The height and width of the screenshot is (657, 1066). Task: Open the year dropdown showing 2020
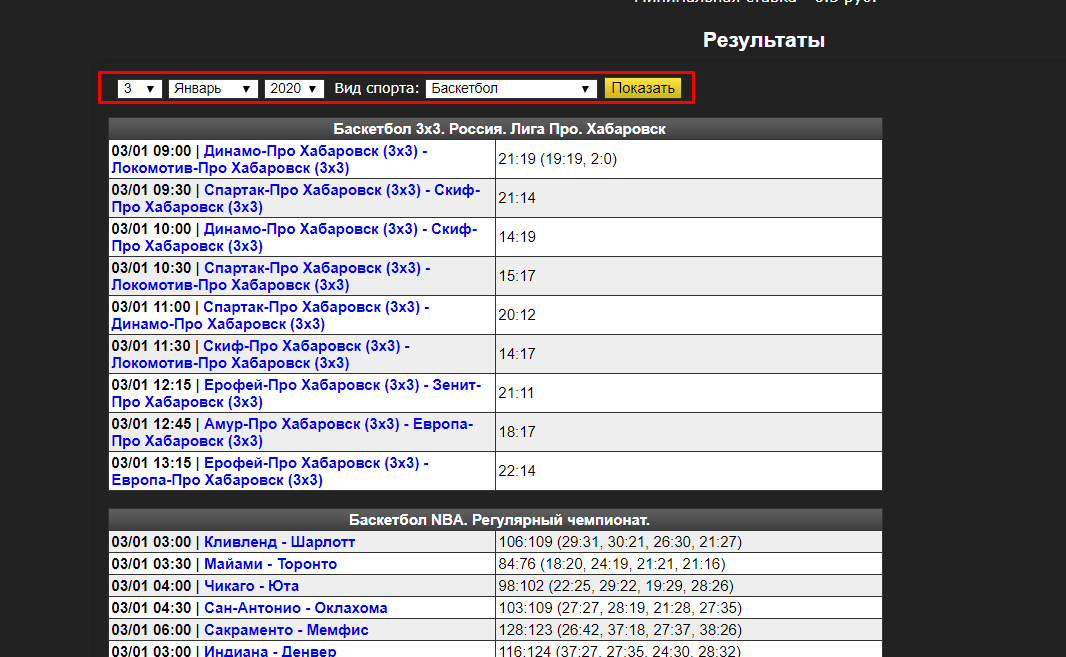tap(294, 88)
